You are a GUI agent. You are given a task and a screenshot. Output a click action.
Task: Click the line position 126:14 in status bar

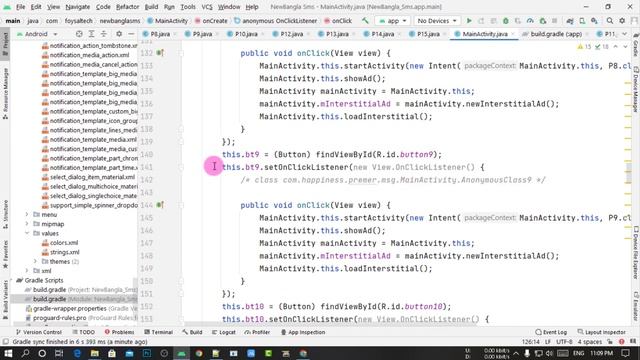click(x=530, y=342)
